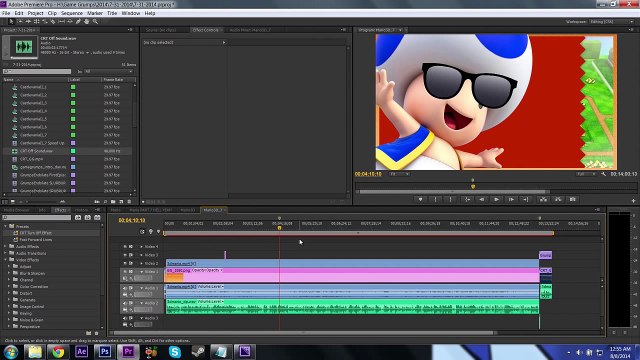The image size is (640, 360).
Task: Select the Track Select tool
Action: coord(20,22)
